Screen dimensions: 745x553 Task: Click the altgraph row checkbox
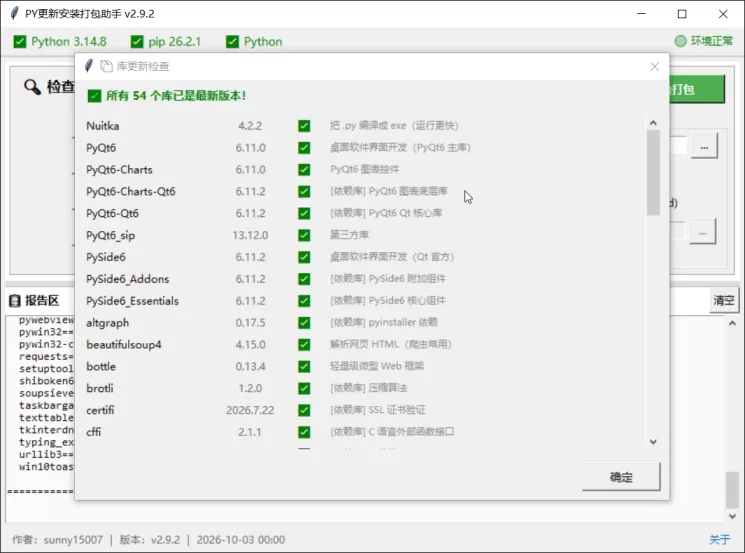click(x=304, y=323)
